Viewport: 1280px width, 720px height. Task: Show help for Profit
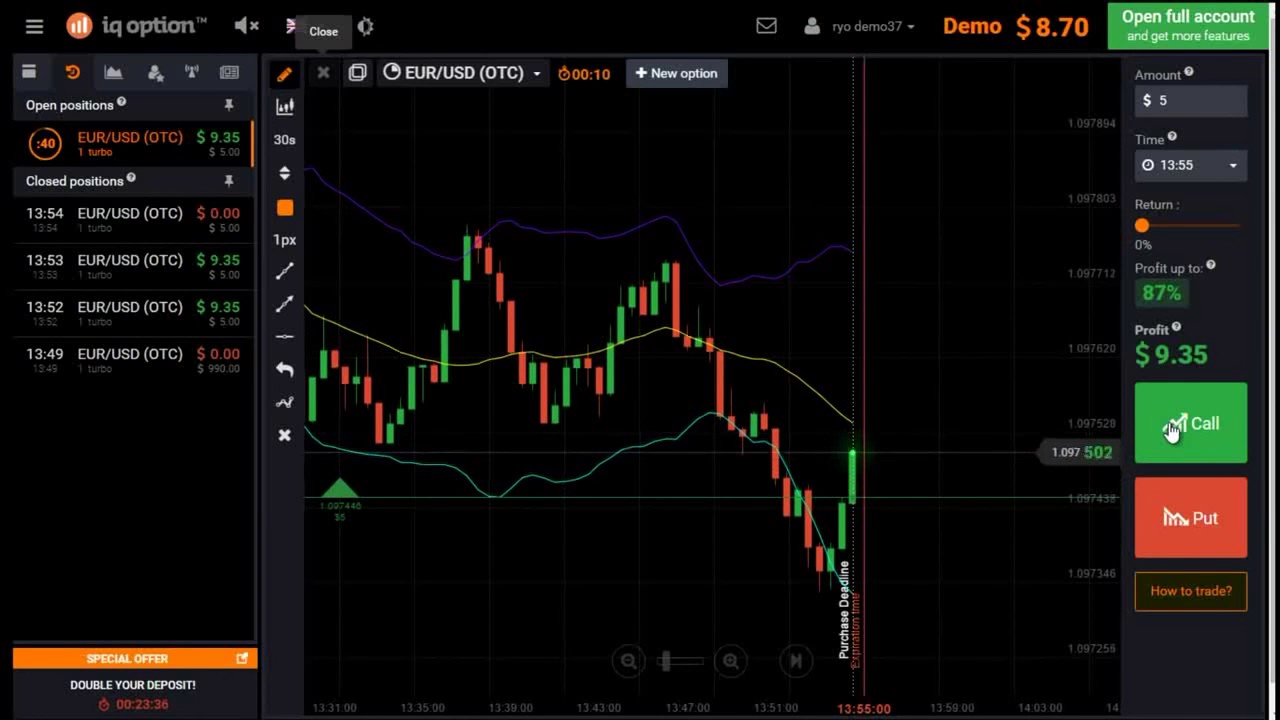coord(1176,327)
